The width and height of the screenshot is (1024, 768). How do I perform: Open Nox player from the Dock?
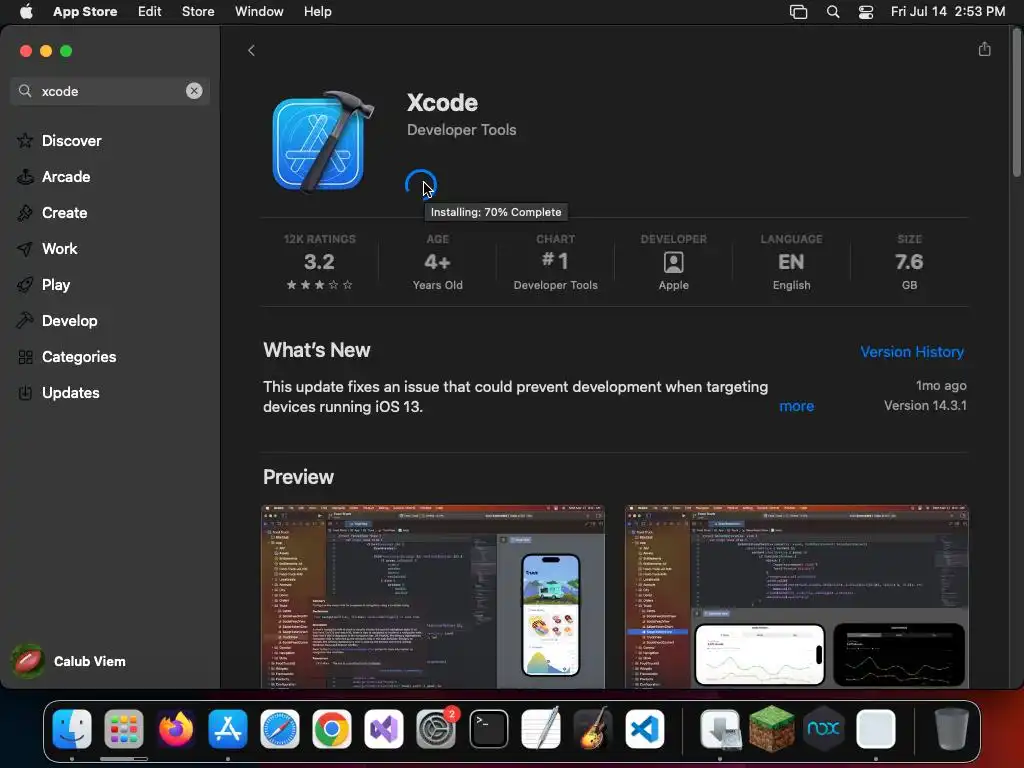(824, 729)
